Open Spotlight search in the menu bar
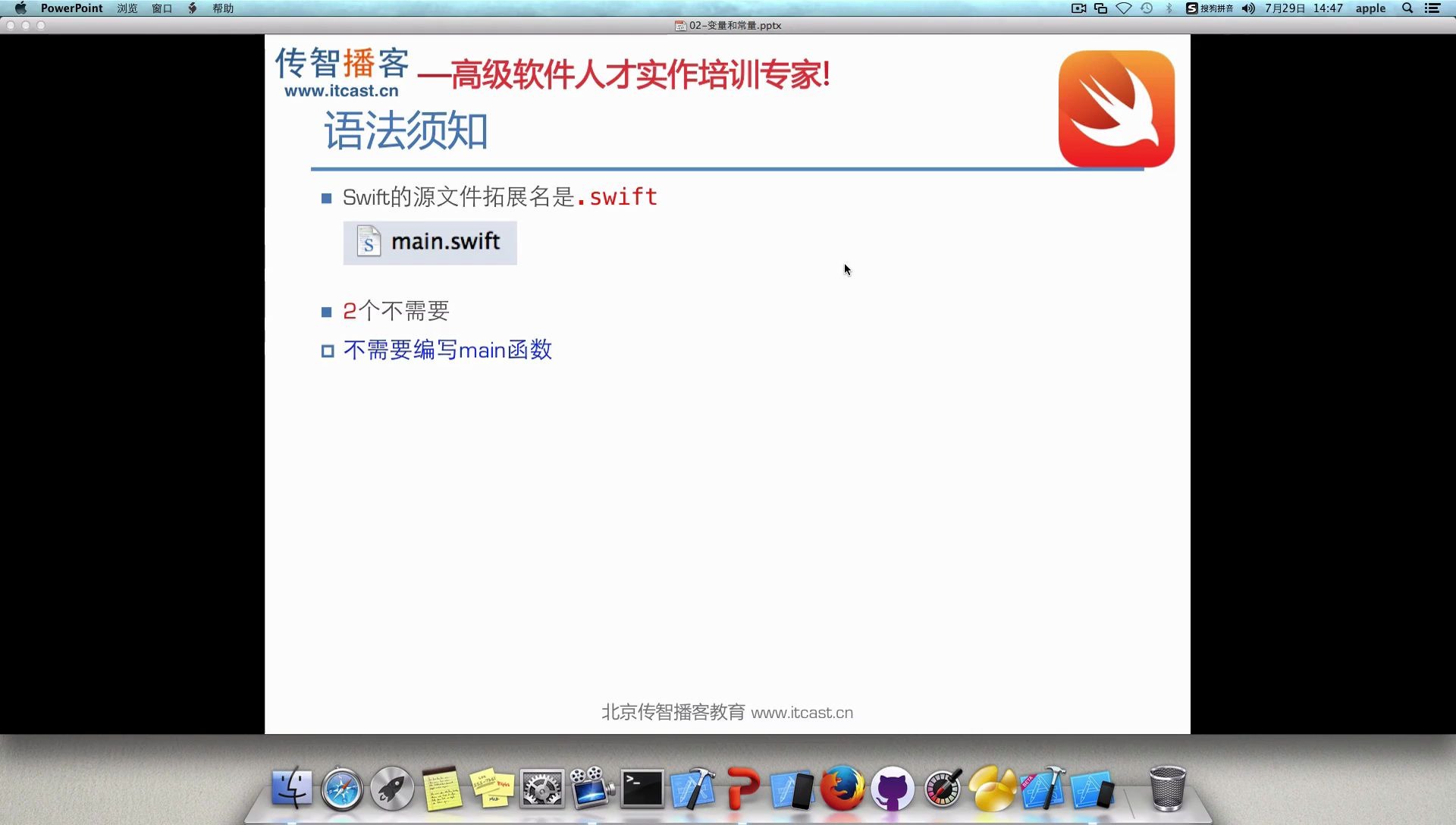Screen dimensions: 1456x825 1407,8
